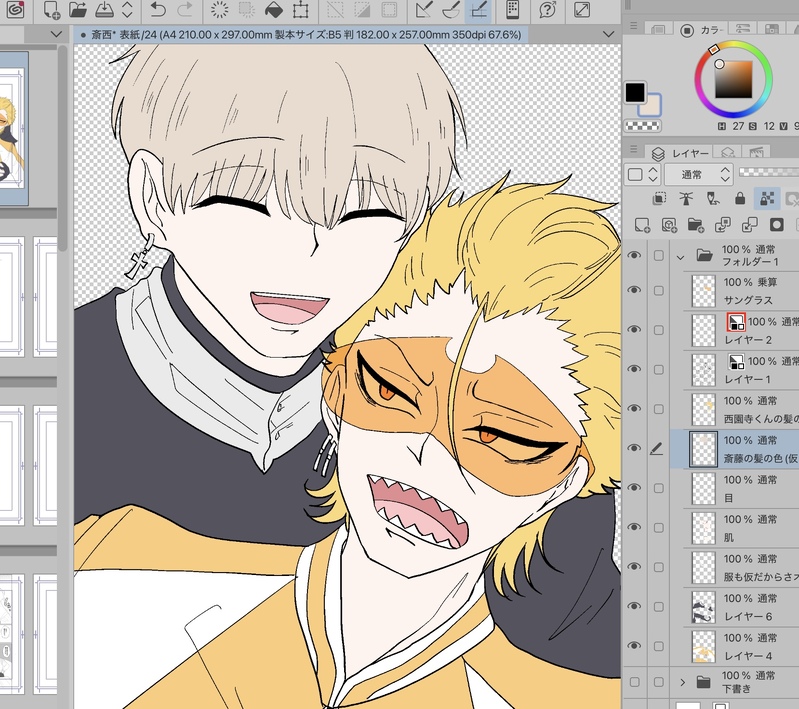Screen dimensions: 799x709
Task: Select the レイヤー 1 layer thumbnail
Action: click(x=704, y=370)
